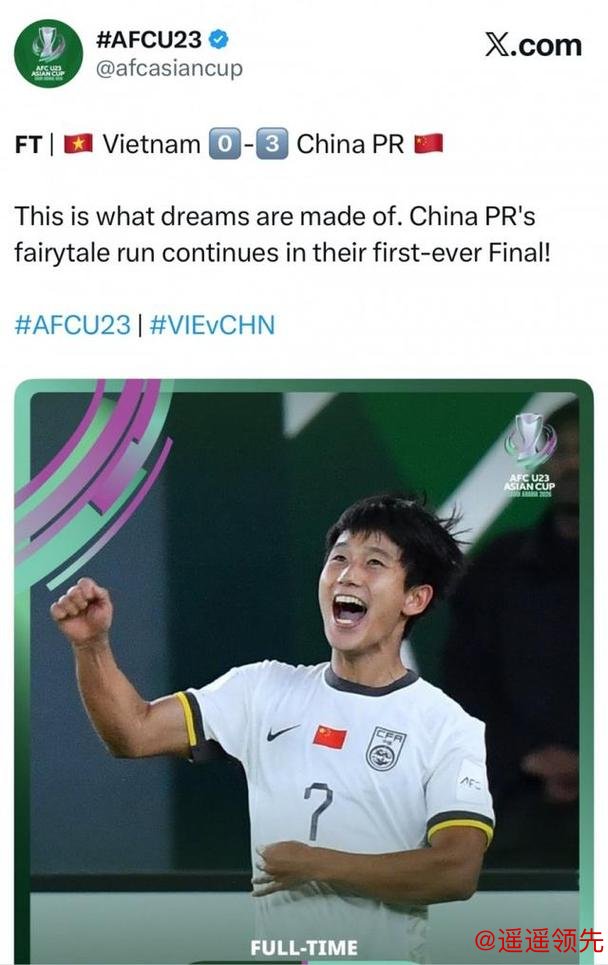608x965 pixels.
Task: Click the zero score keycap emoji
Action: point(225,143)
